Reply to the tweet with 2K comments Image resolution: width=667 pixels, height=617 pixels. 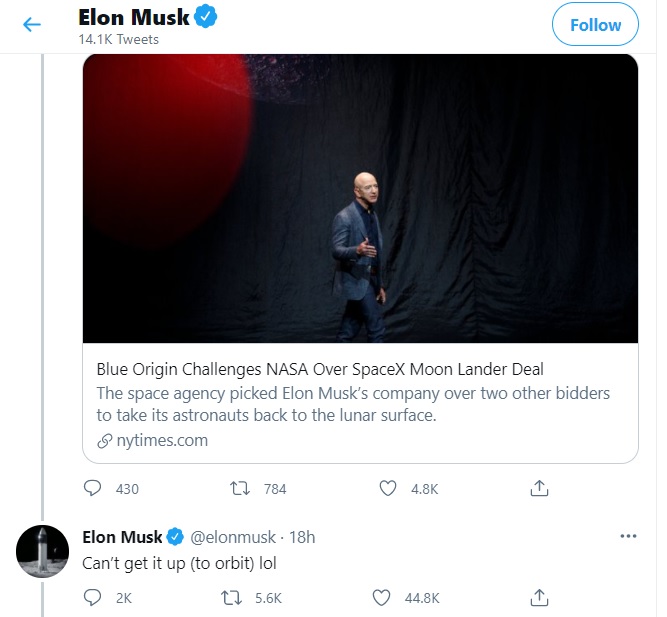pos(92,597)
